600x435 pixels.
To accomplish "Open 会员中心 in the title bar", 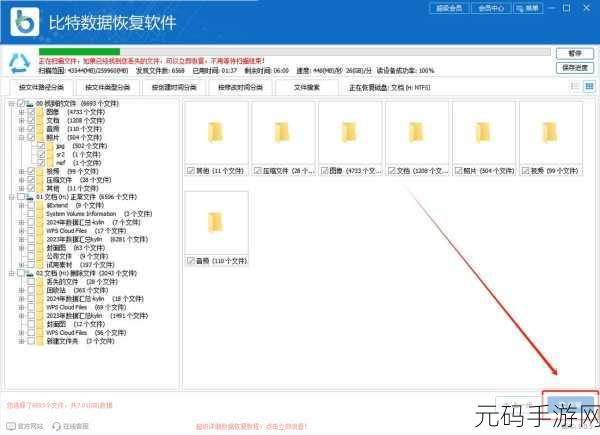I will pos(491,8).
